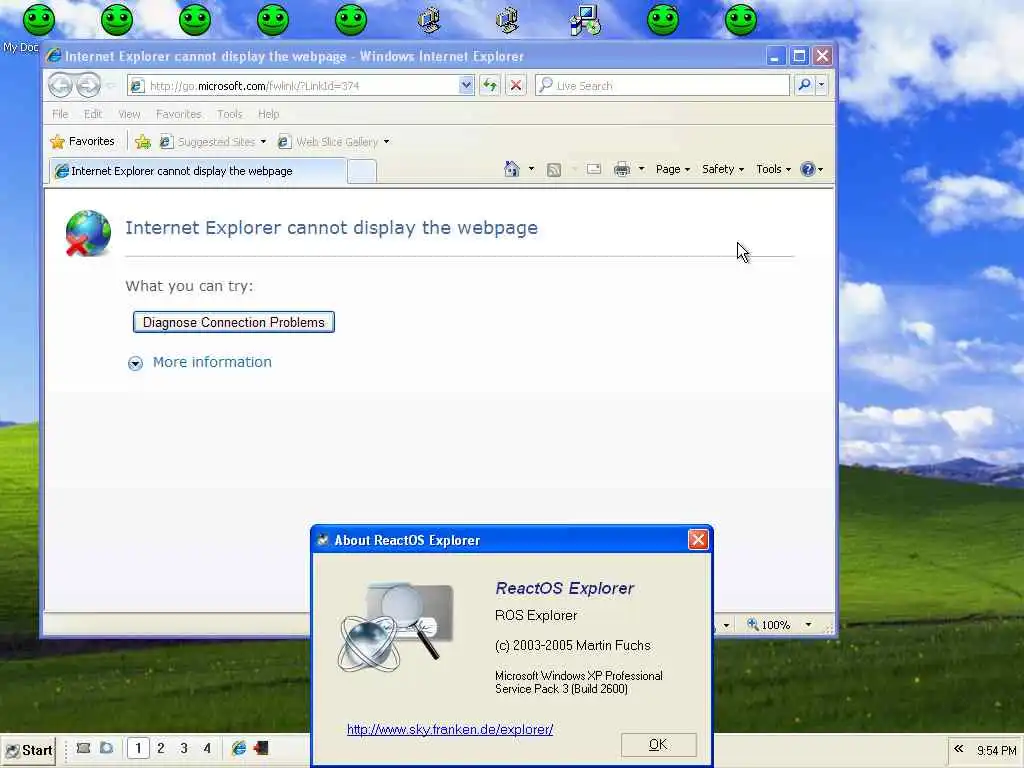This screenshot has height=768, width=1024.
Task: Open the search provider dropdown arrow
Action: (822, 85)
